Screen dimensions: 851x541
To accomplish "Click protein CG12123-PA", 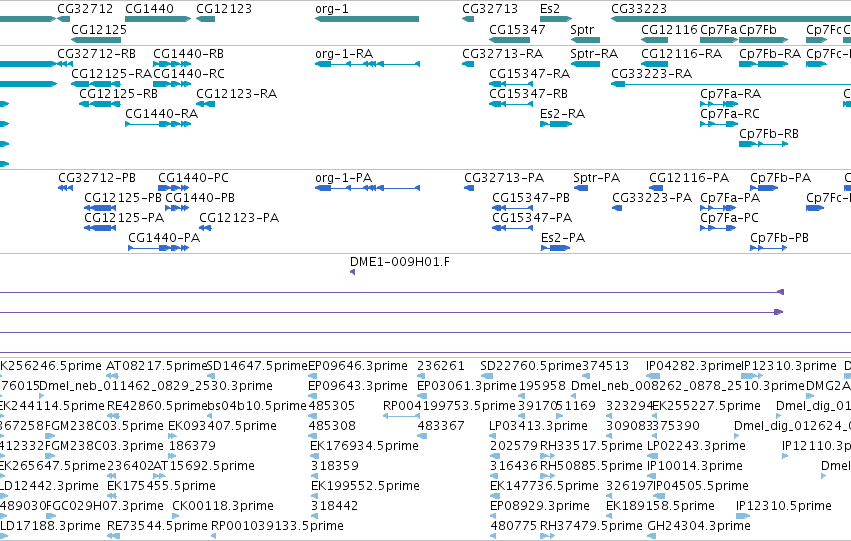I will 239,218.
